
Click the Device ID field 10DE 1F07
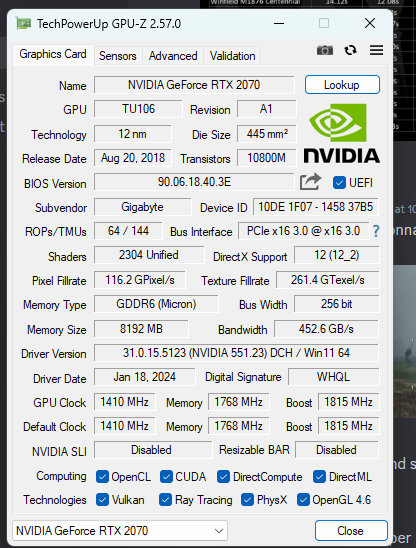click(x=316, y=207)
